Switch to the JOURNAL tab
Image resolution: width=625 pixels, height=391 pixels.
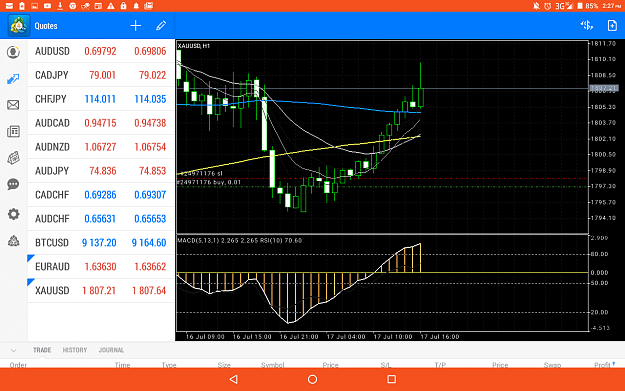pyautogui.click(x=111, y=350)
